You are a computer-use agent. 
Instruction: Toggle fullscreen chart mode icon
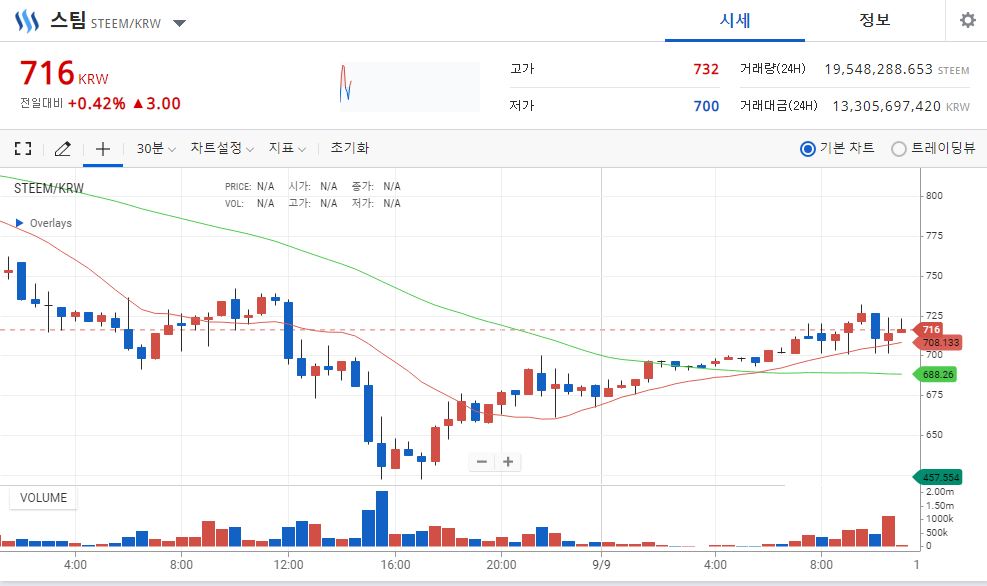pos(23,149)
